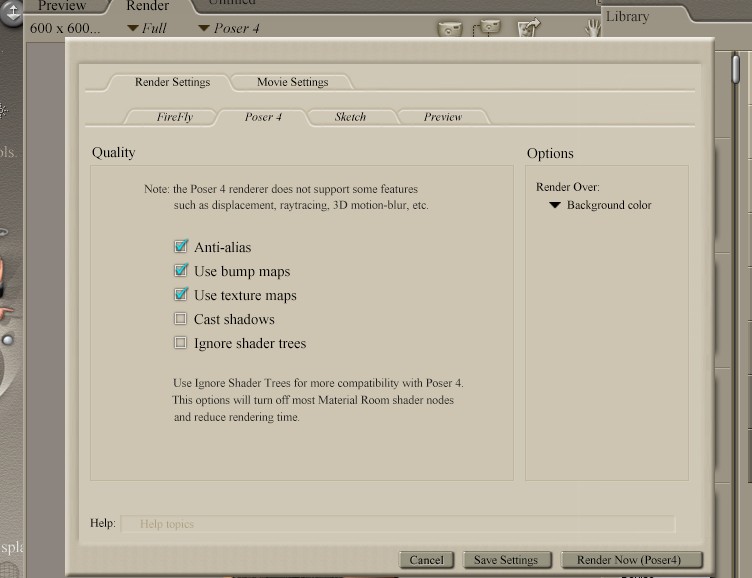Click the render-in-new-window arrow icon
Viewport: 752px width, 578px height.
pyautogui.click(x=529, y=28)
